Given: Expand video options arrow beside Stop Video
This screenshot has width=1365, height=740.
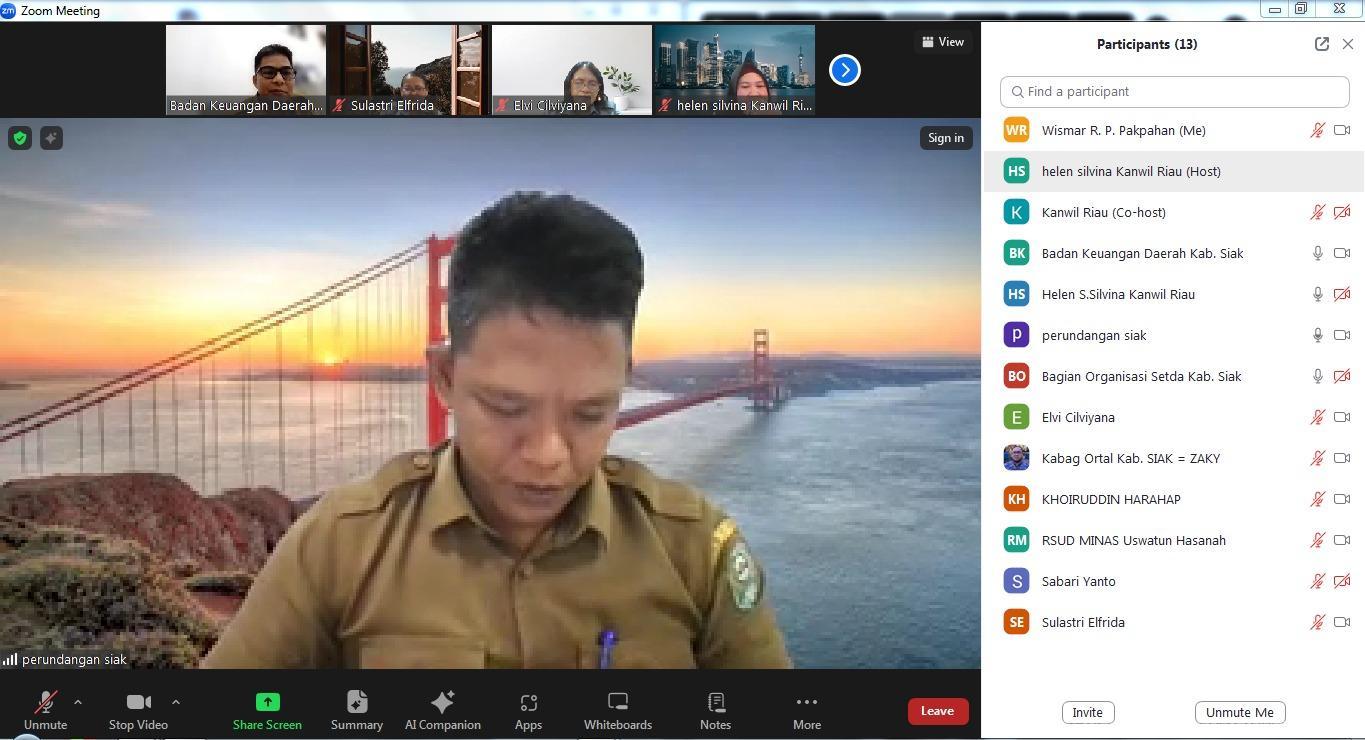Looking at the screenshot, I should click(x=176, y=702).
